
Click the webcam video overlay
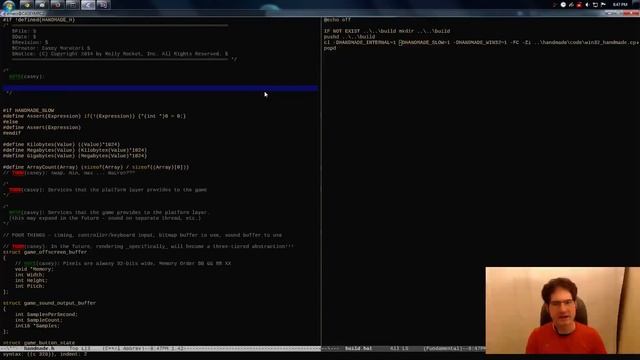tap(563, 310)
